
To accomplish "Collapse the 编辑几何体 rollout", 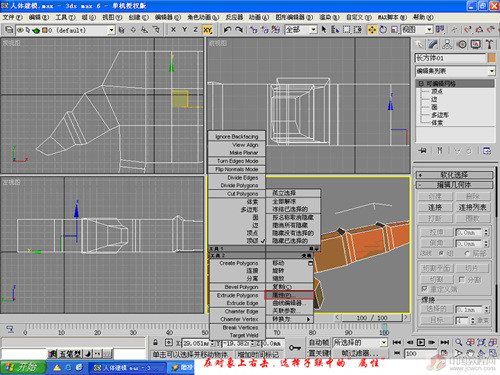I will 455,185.
